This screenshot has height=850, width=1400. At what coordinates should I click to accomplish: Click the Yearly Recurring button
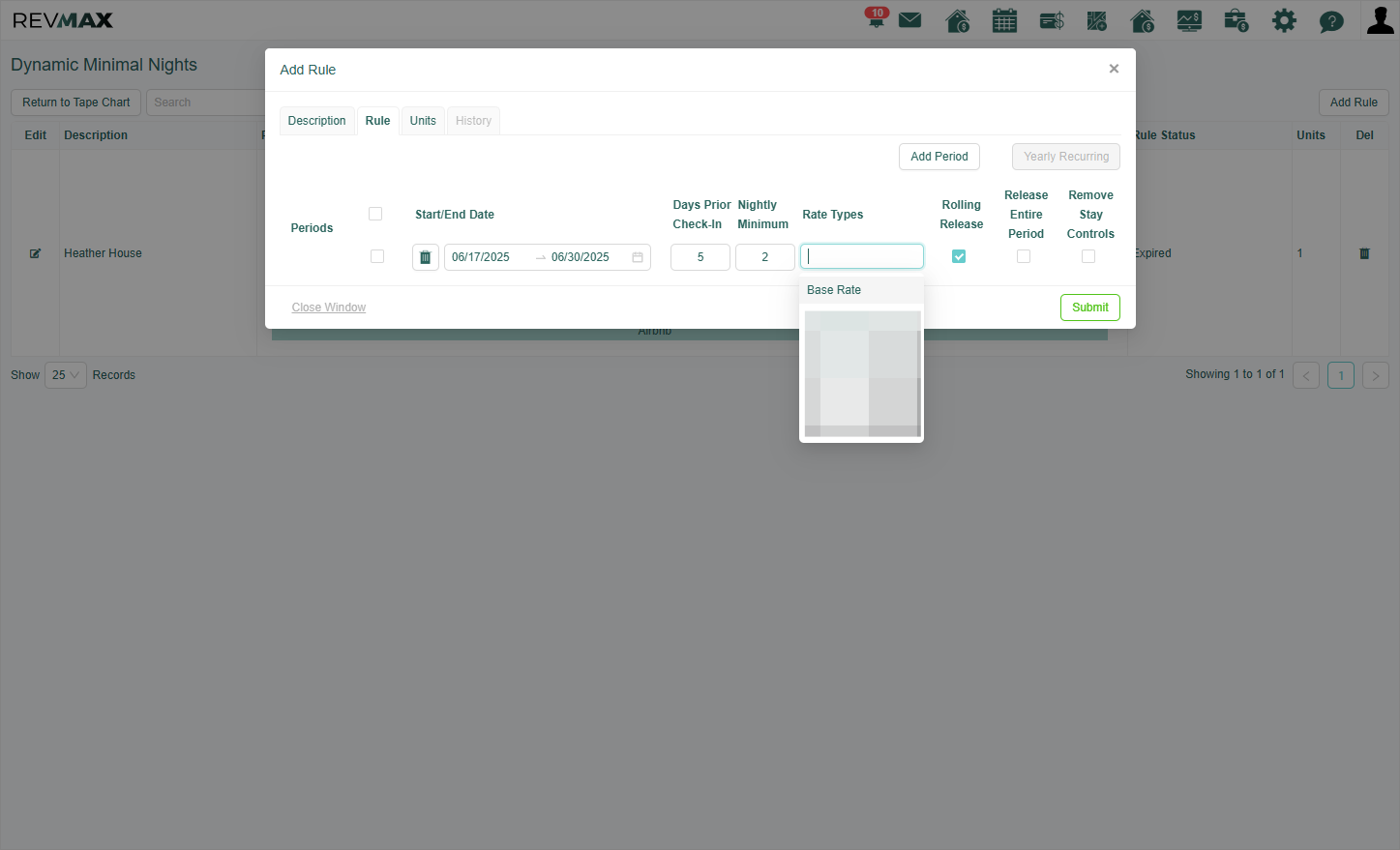[x=1066, y=157]
